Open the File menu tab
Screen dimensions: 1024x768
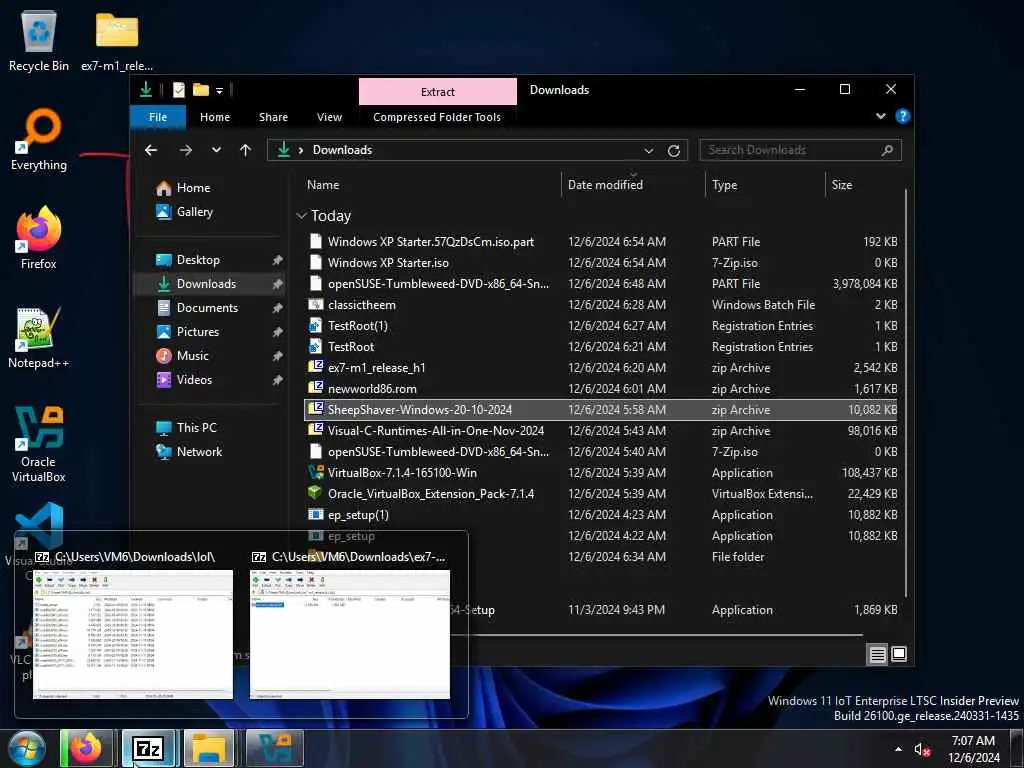point(158,117)
